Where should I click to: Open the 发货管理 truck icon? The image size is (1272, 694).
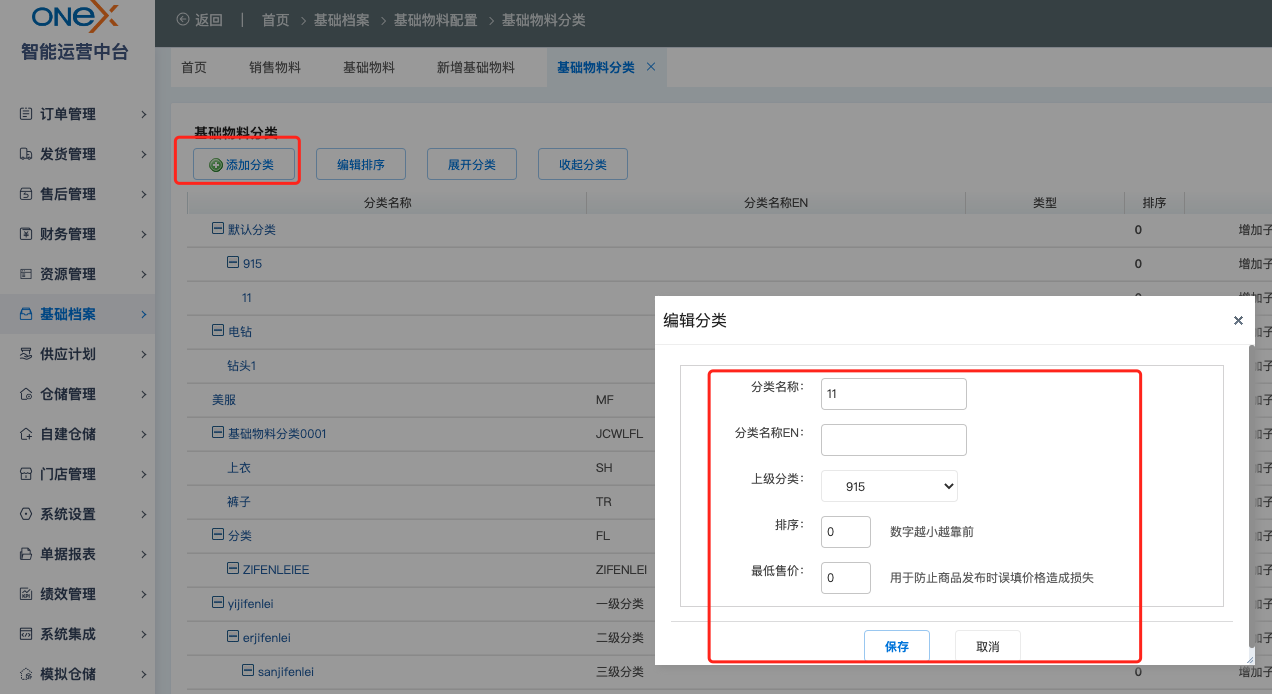click(26, 154)
